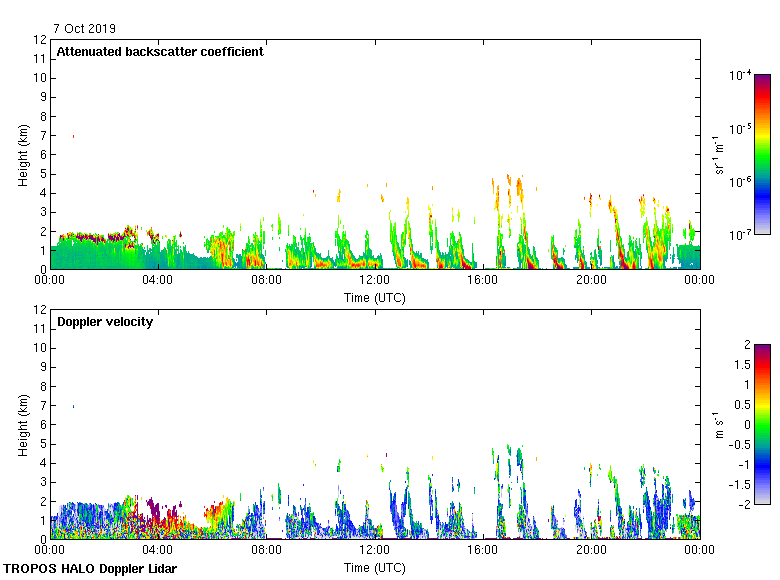Click the 12:00 tick on the backscatter plot
The image size is (780, 580).
375,282
